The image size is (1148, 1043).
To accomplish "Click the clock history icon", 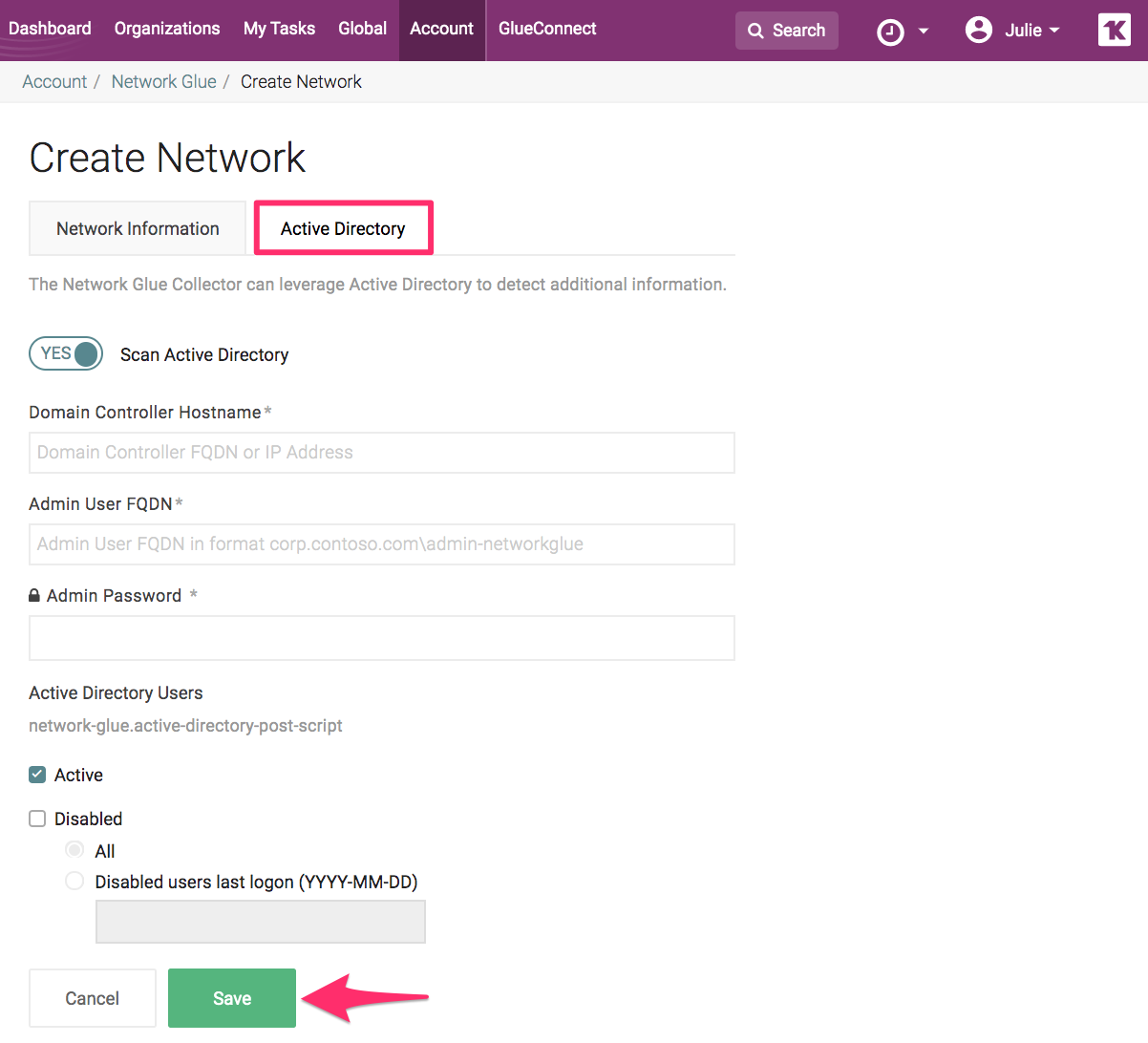I will (x=890, y=32).
